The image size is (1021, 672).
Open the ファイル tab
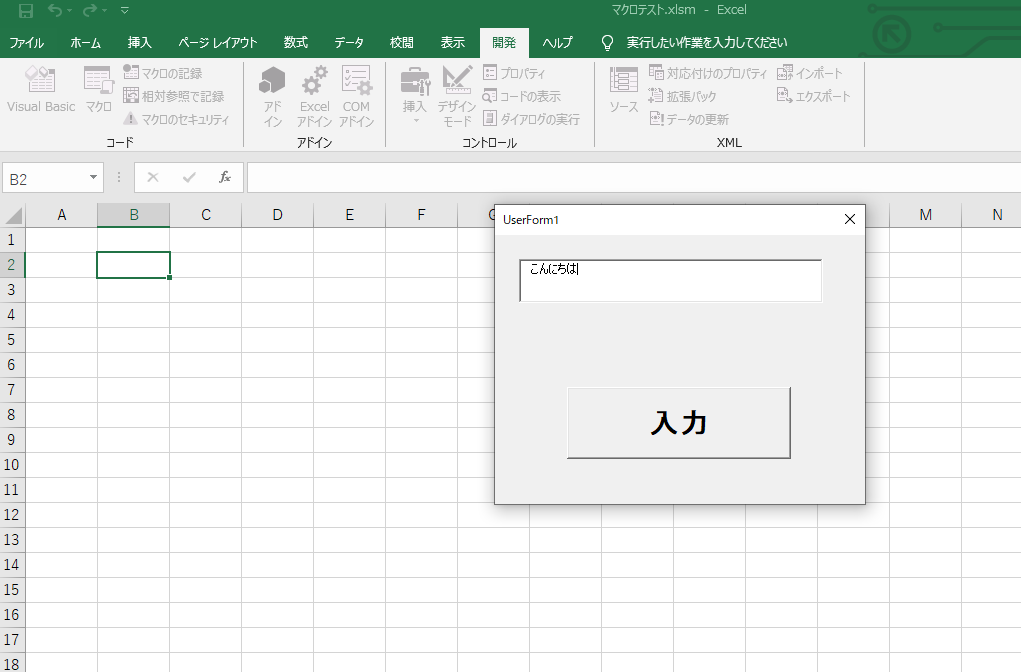click(27, 42)
